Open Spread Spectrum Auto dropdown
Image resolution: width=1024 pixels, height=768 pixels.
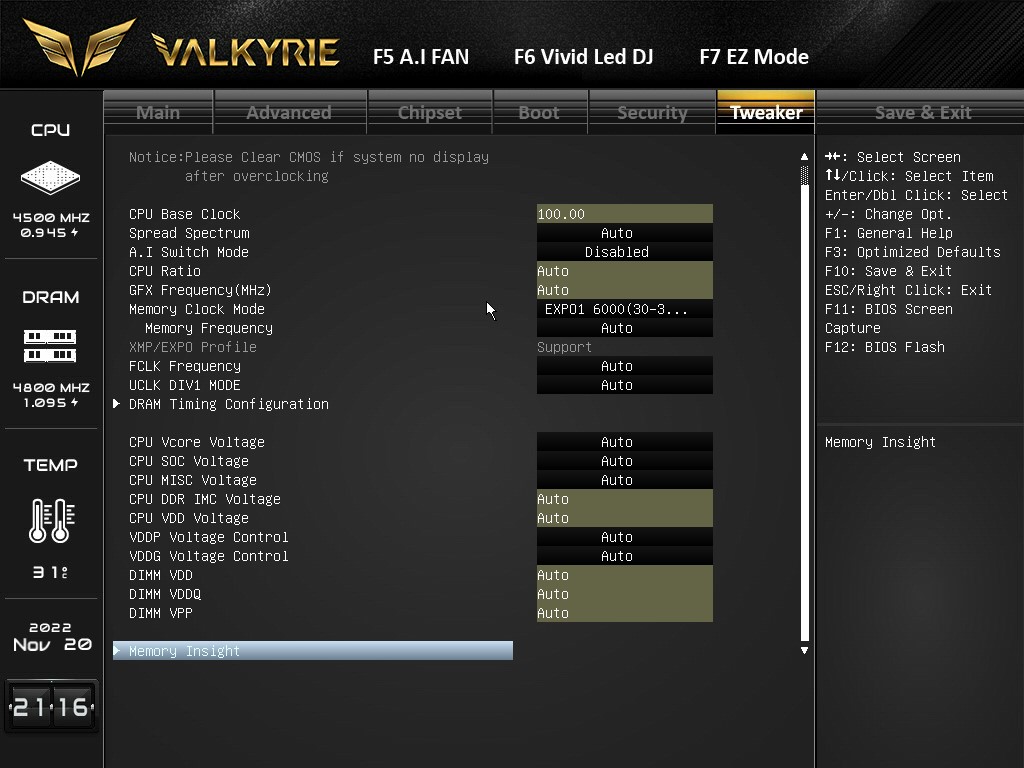pos(625,233)
